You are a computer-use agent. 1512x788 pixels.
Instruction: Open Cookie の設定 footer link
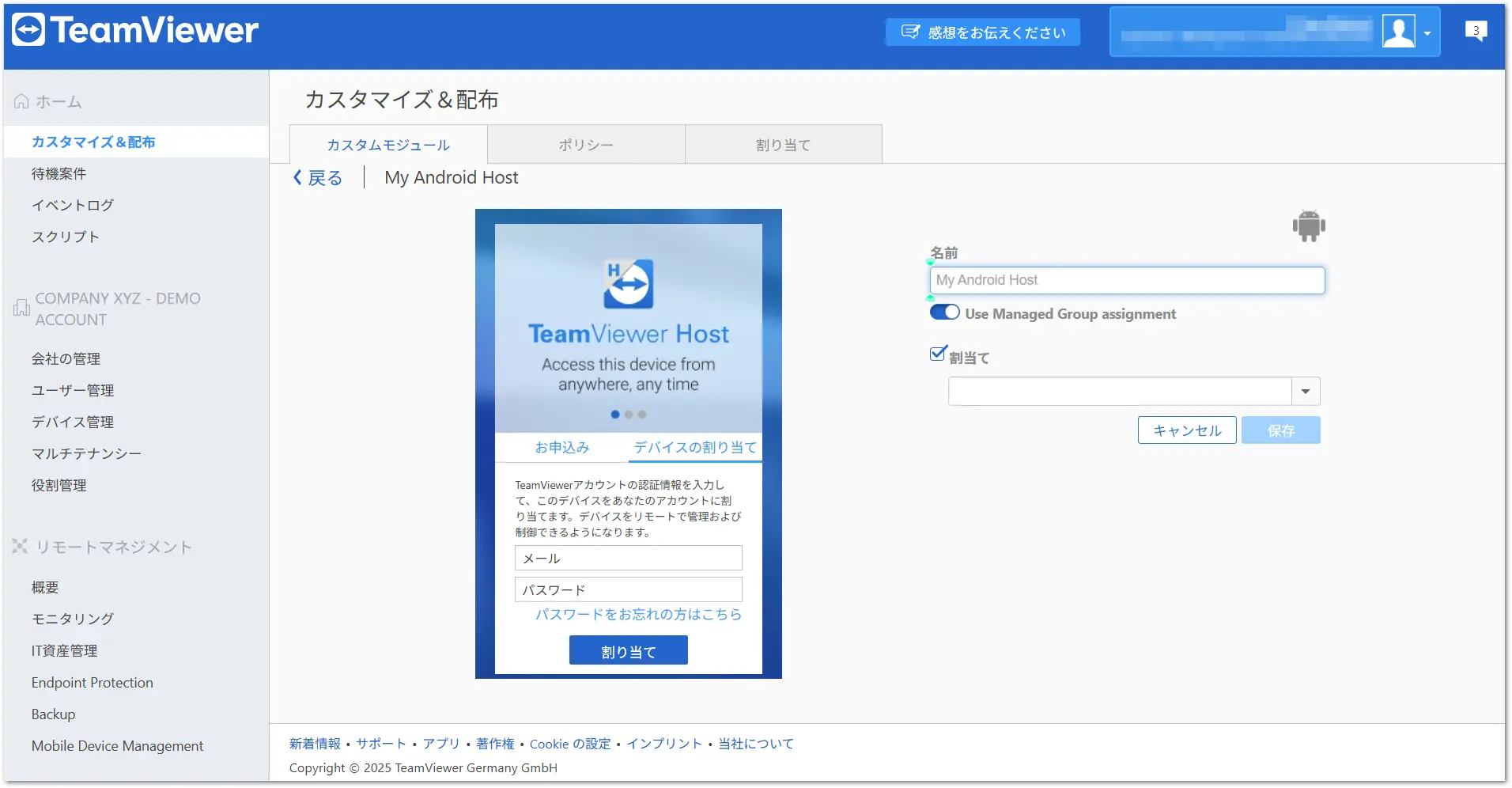pos(570,744)
